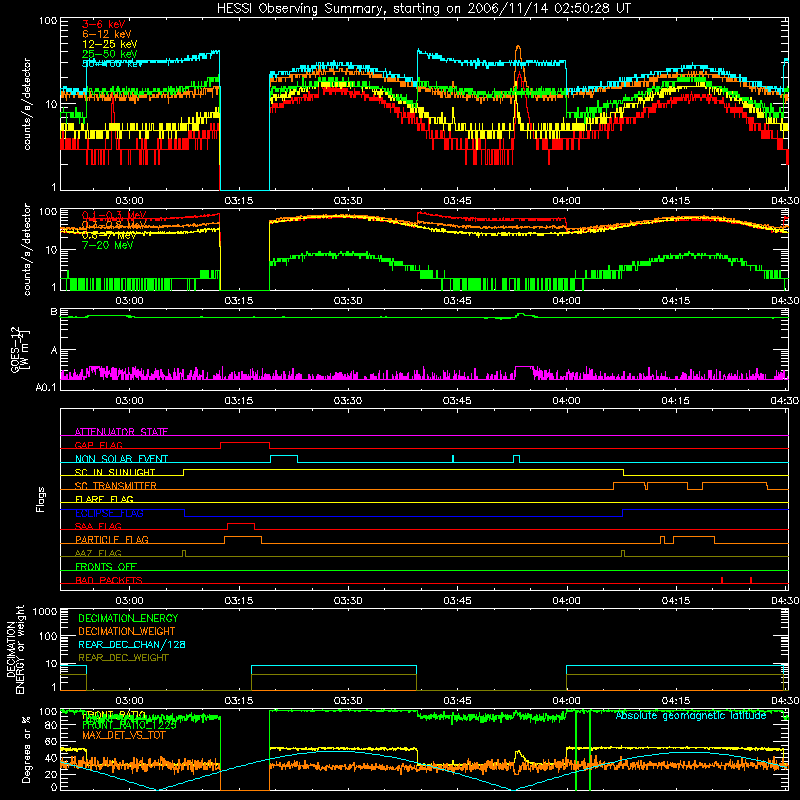Click the B level tick label on GOES panel
The image size is (800, 800).
click(54, 312)
